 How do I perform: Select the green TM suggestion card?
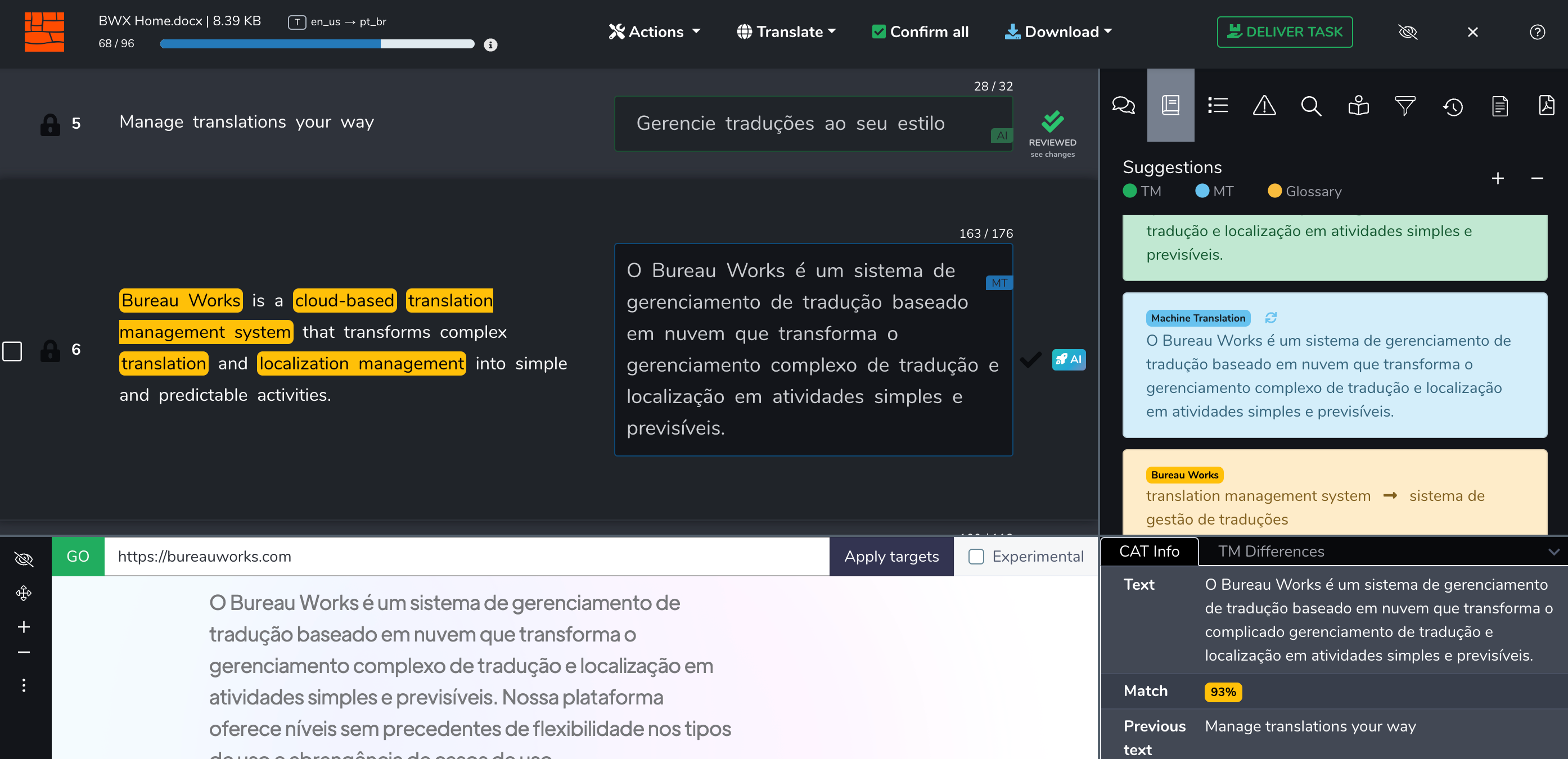tap(1334, 247)
